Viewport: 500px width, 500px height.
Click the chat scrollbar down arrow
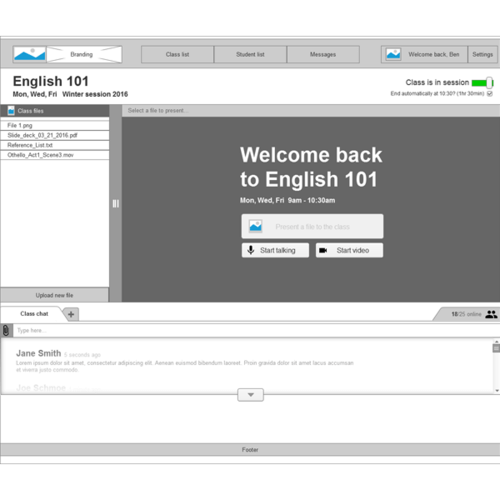(497, 390)
